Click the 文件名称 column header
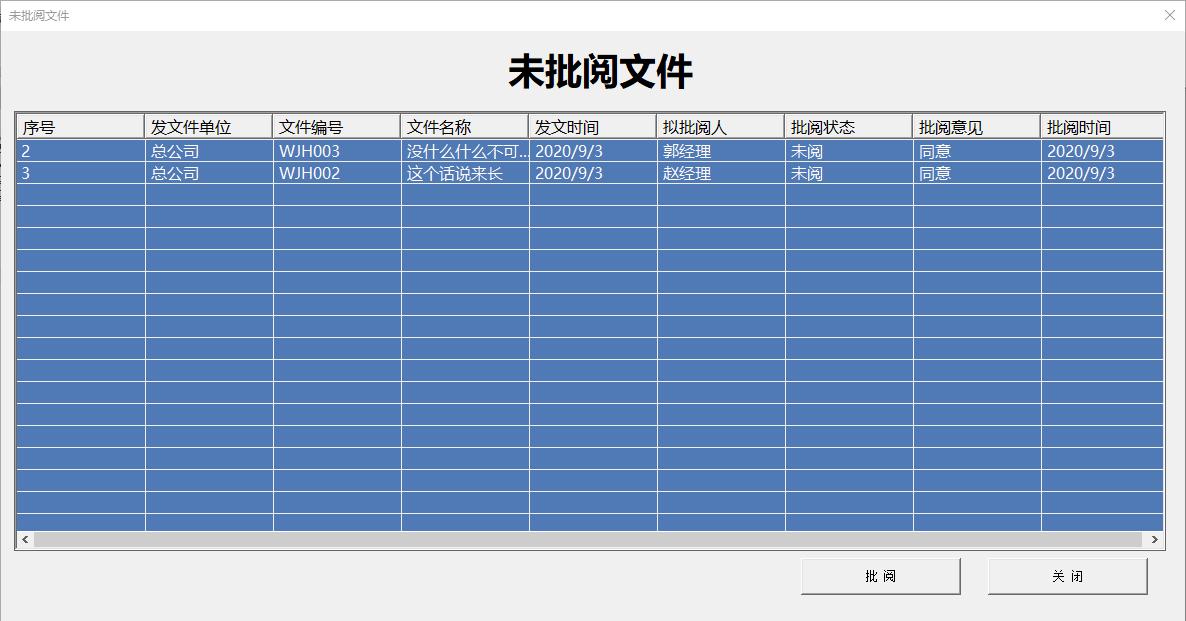This screenshot has width=1186, height=621. tap(464, 125)
